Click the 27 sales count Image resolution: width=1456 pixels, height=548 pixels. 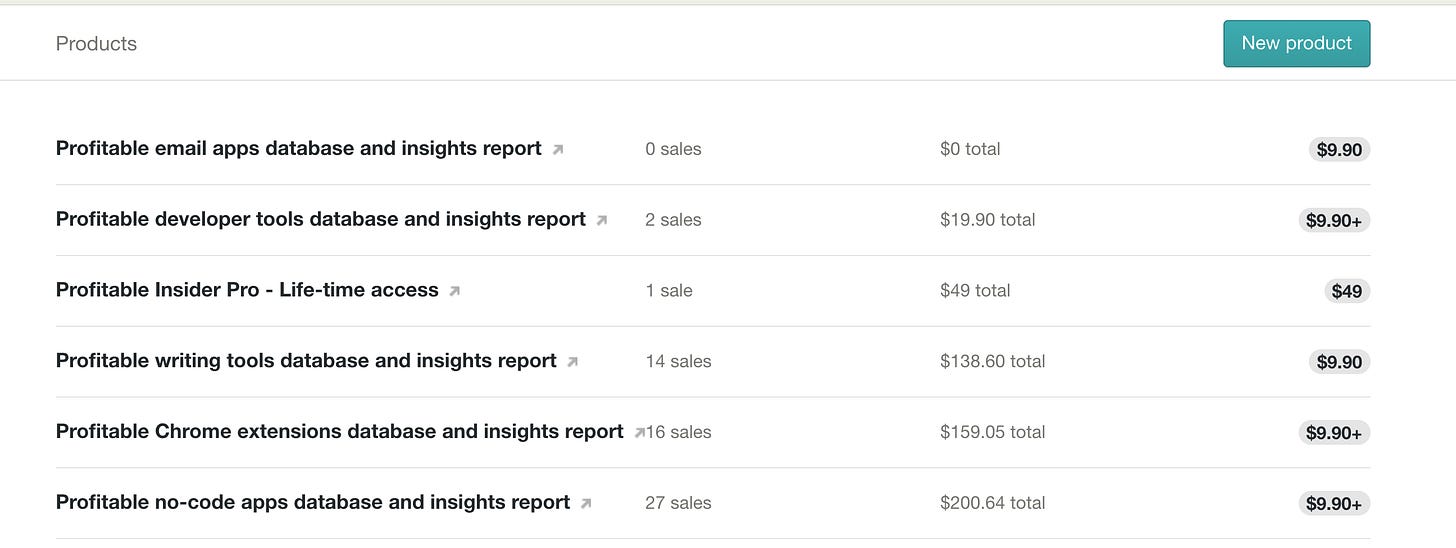tap(678, 503)
